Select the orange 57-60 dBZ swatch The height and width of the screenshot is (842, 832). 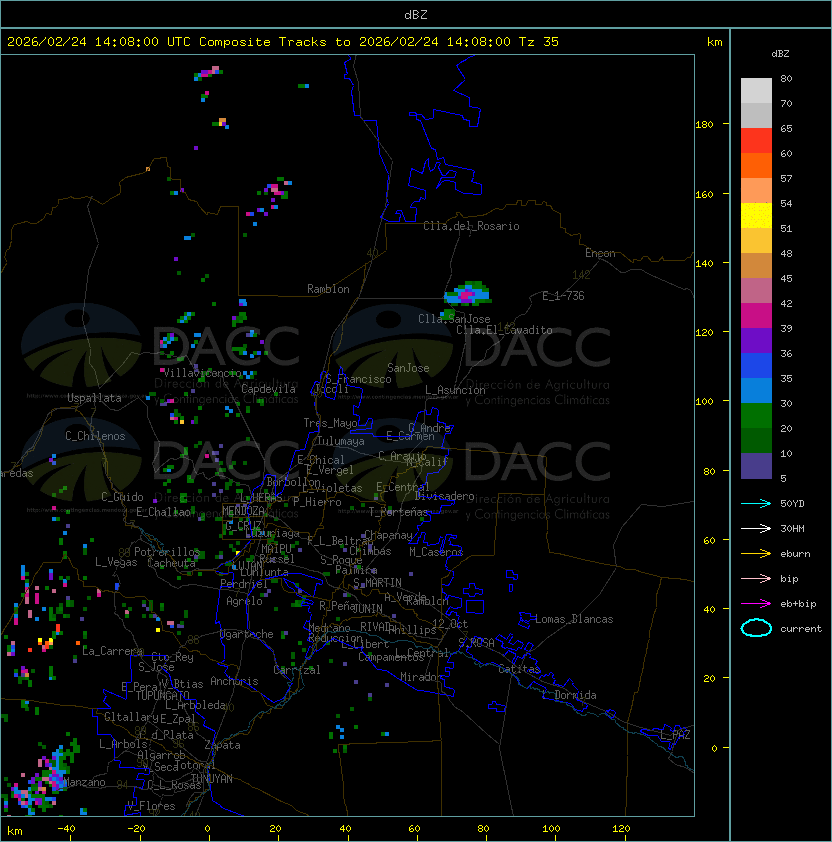756,165
